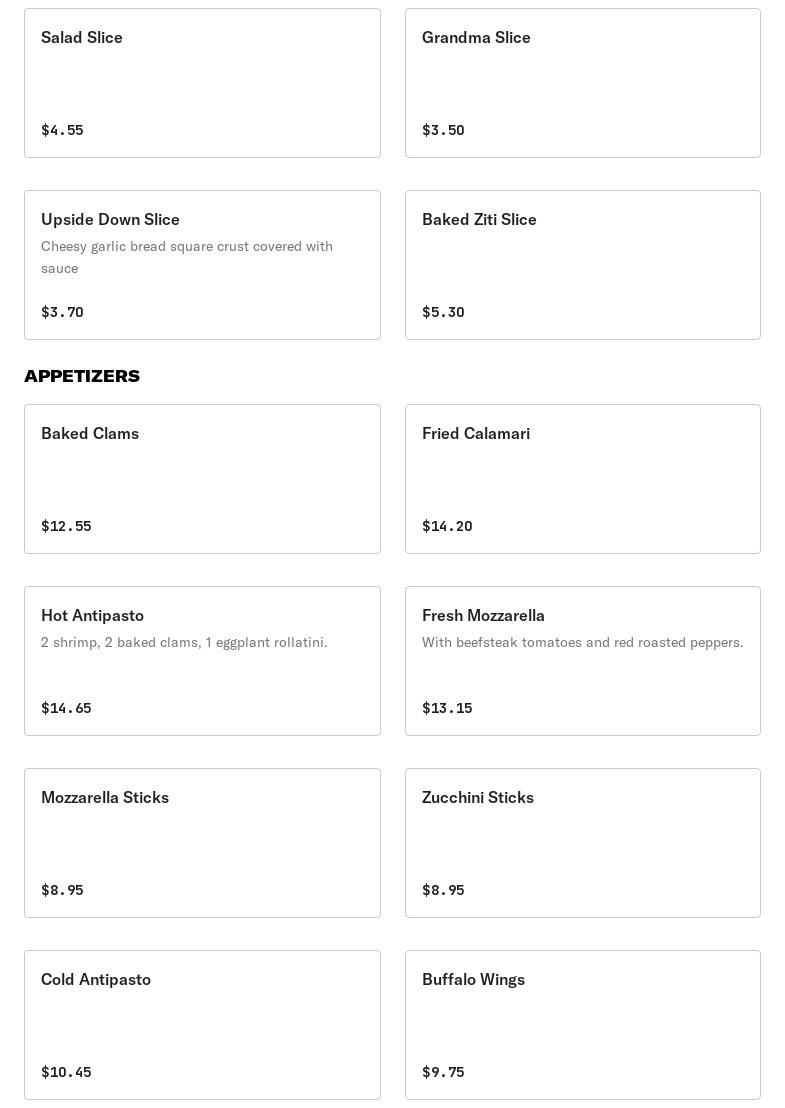Choose the Upside Down Slice item
Image resolution: width=785 pixels, height=1108 pixels.
point(202,265)
